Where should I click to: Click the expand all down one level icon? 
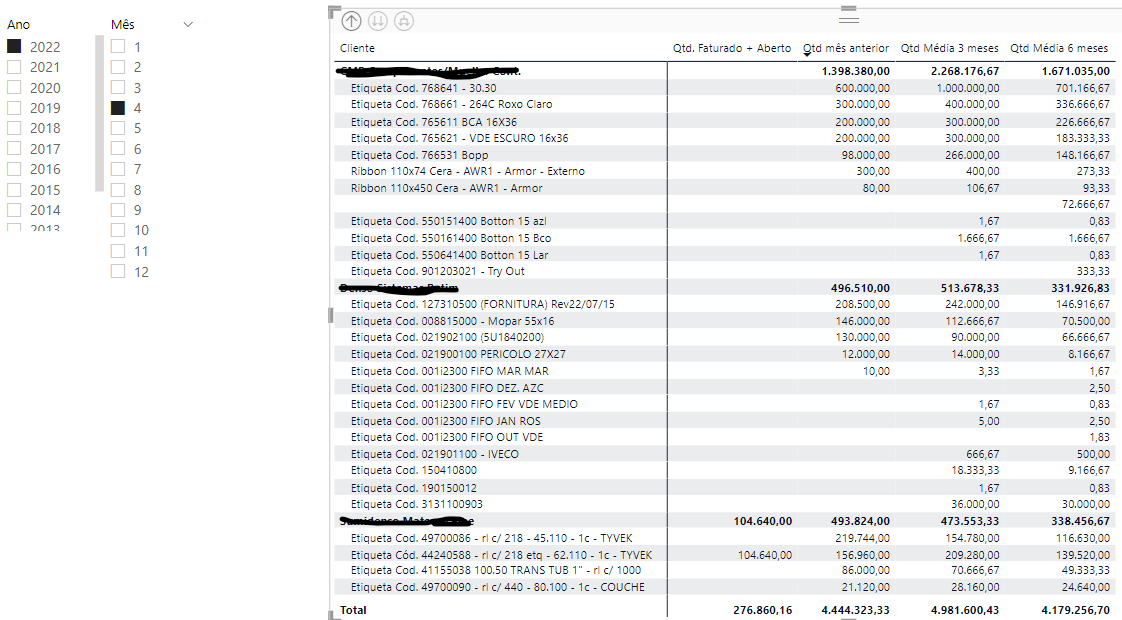[x=404, y=21]
